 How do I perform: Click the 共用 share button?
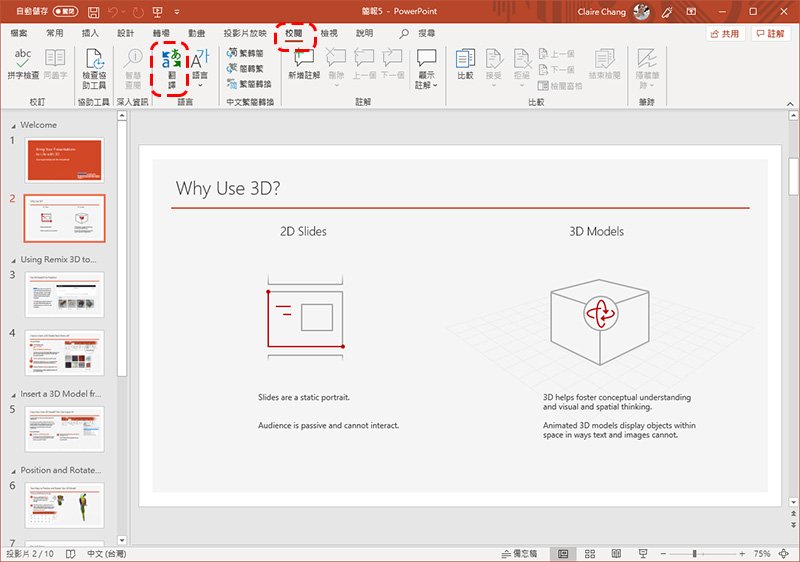725,33
